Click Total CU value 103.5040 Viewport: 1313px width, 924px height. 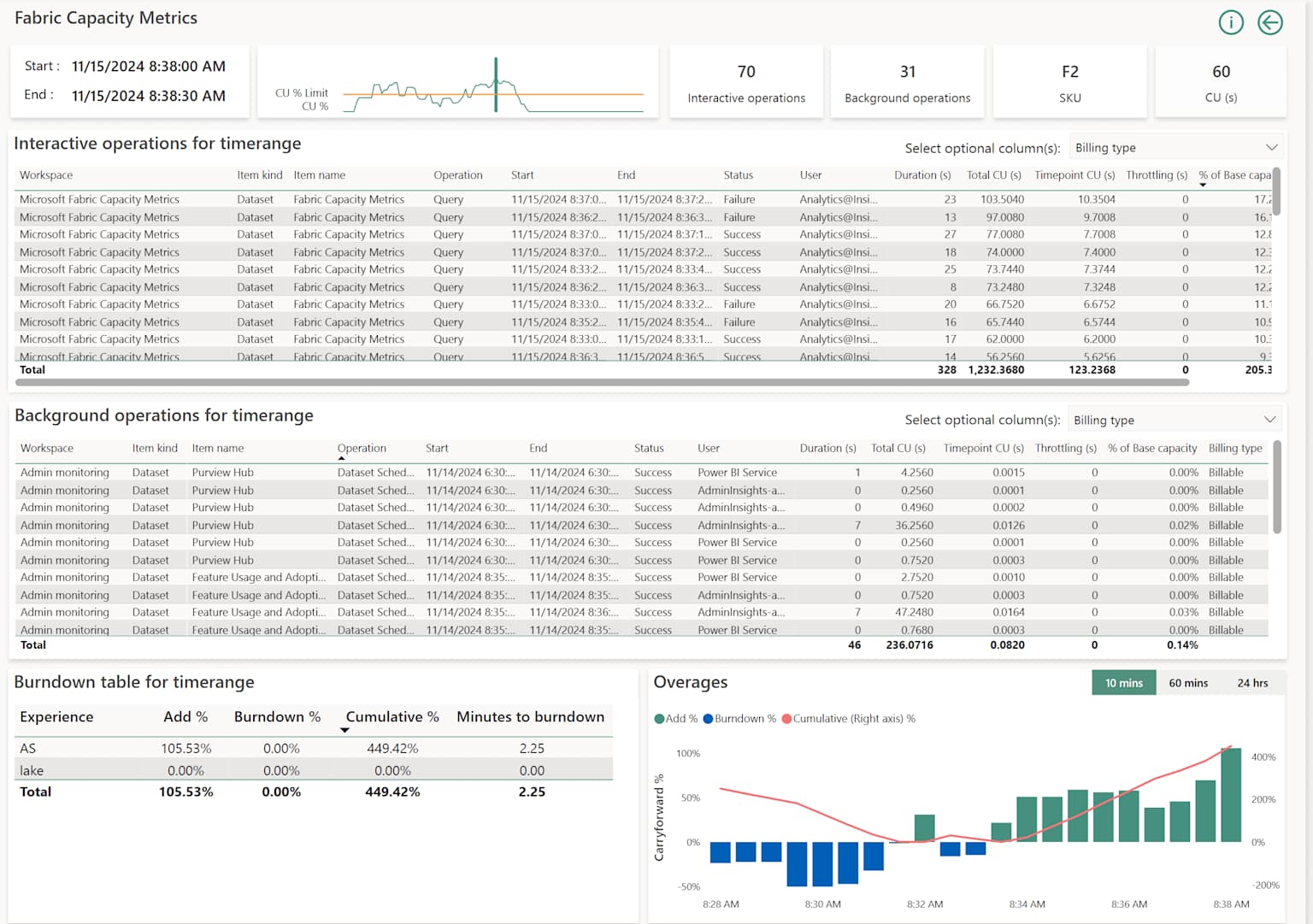coord(1002,199)
